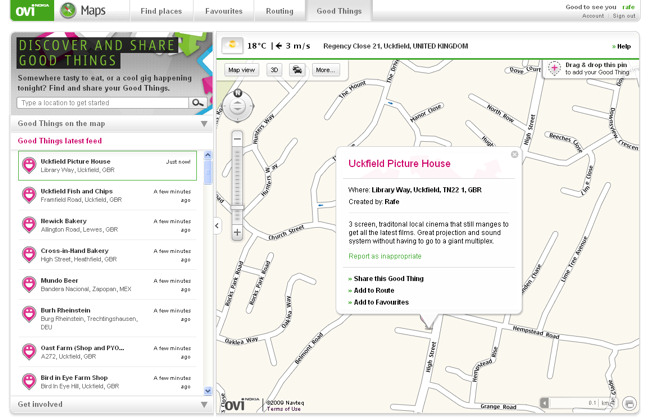The width and height of the screenshot is (650, 420).
Task: Collapse the left side panel arrow
Action: 217,226
